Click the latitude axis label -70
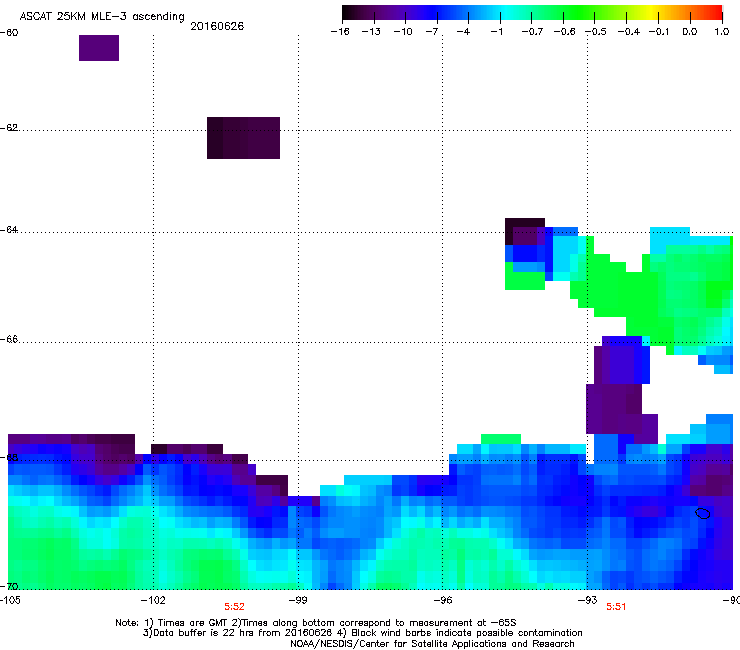 (x=9, y=586)
